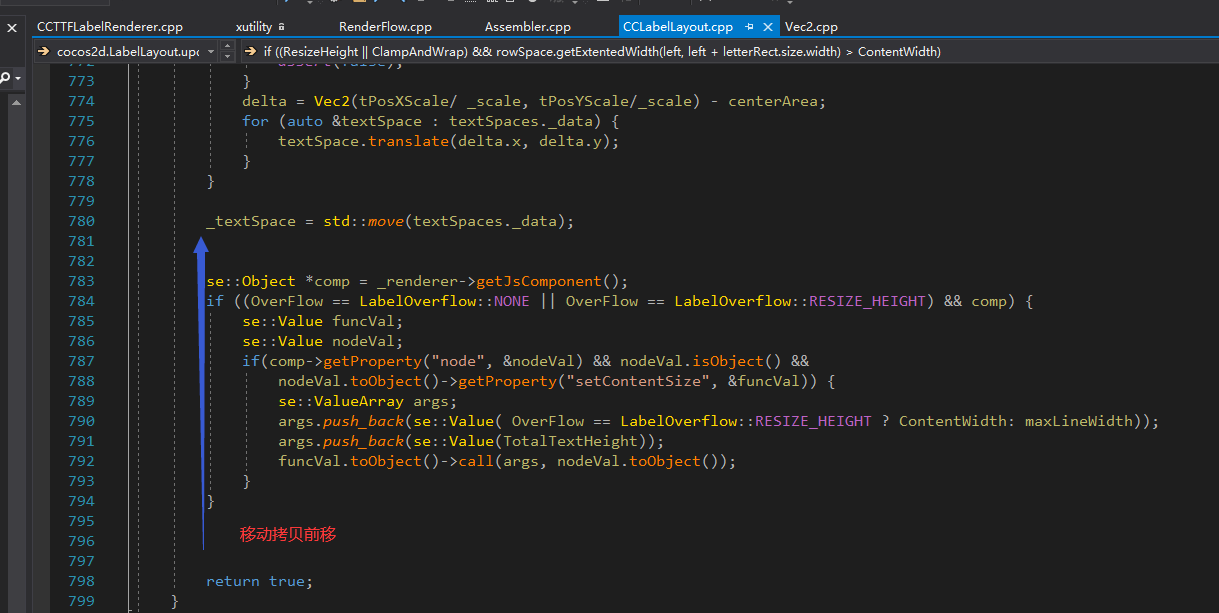Click line number 798
The height and width of the screenshot is (613, 1219).
pyautogui.click(x=80, y=581)
